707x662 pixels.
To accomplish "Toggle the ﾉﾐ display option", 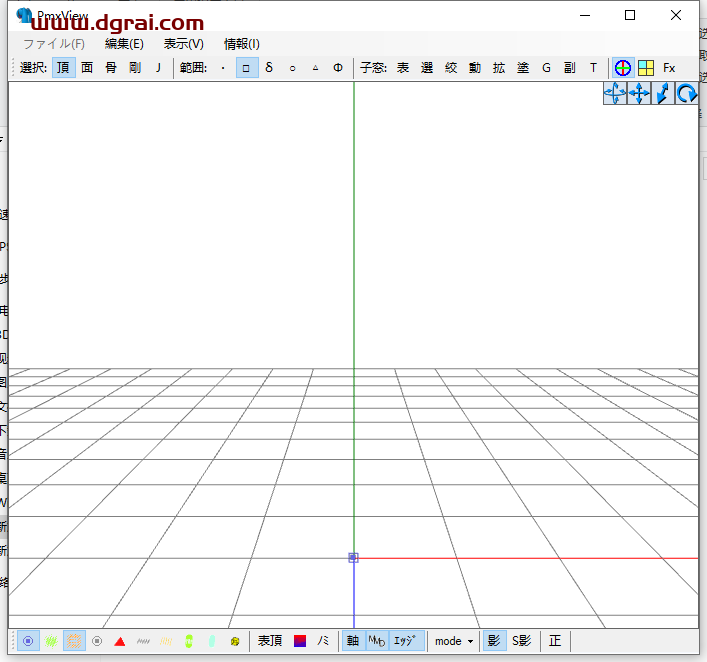I will (323, 641).
